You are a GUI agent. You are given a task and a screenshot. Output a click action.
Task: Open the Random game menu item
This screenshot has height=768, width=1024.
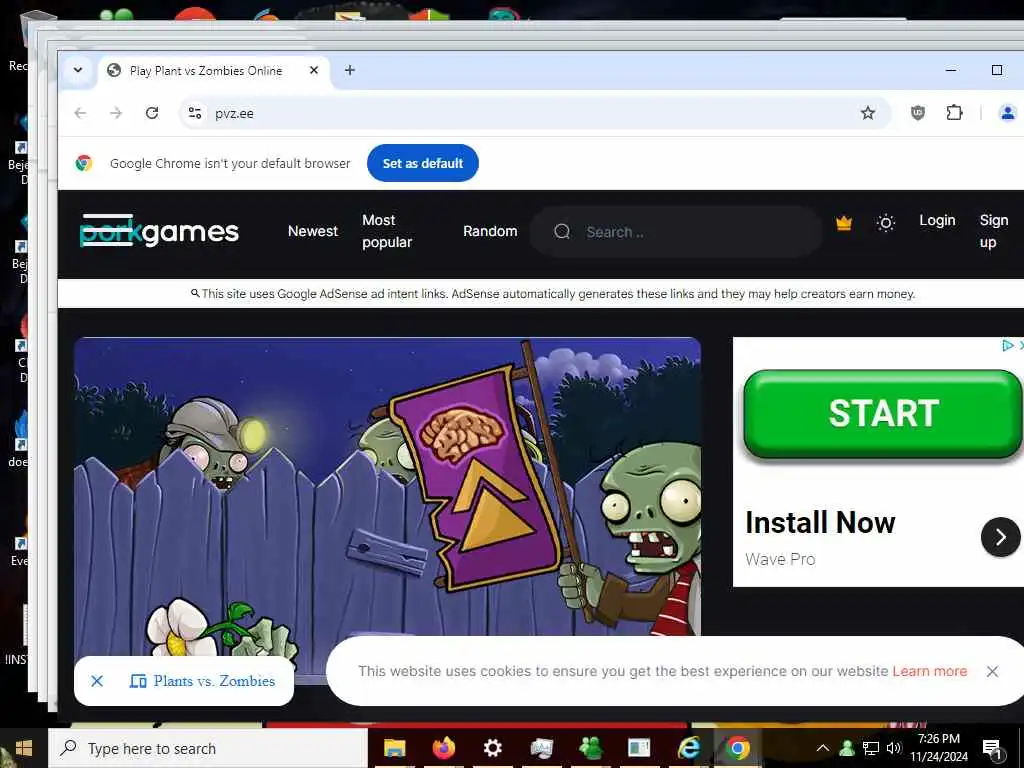pyautogui.click(x=490, y=231)
